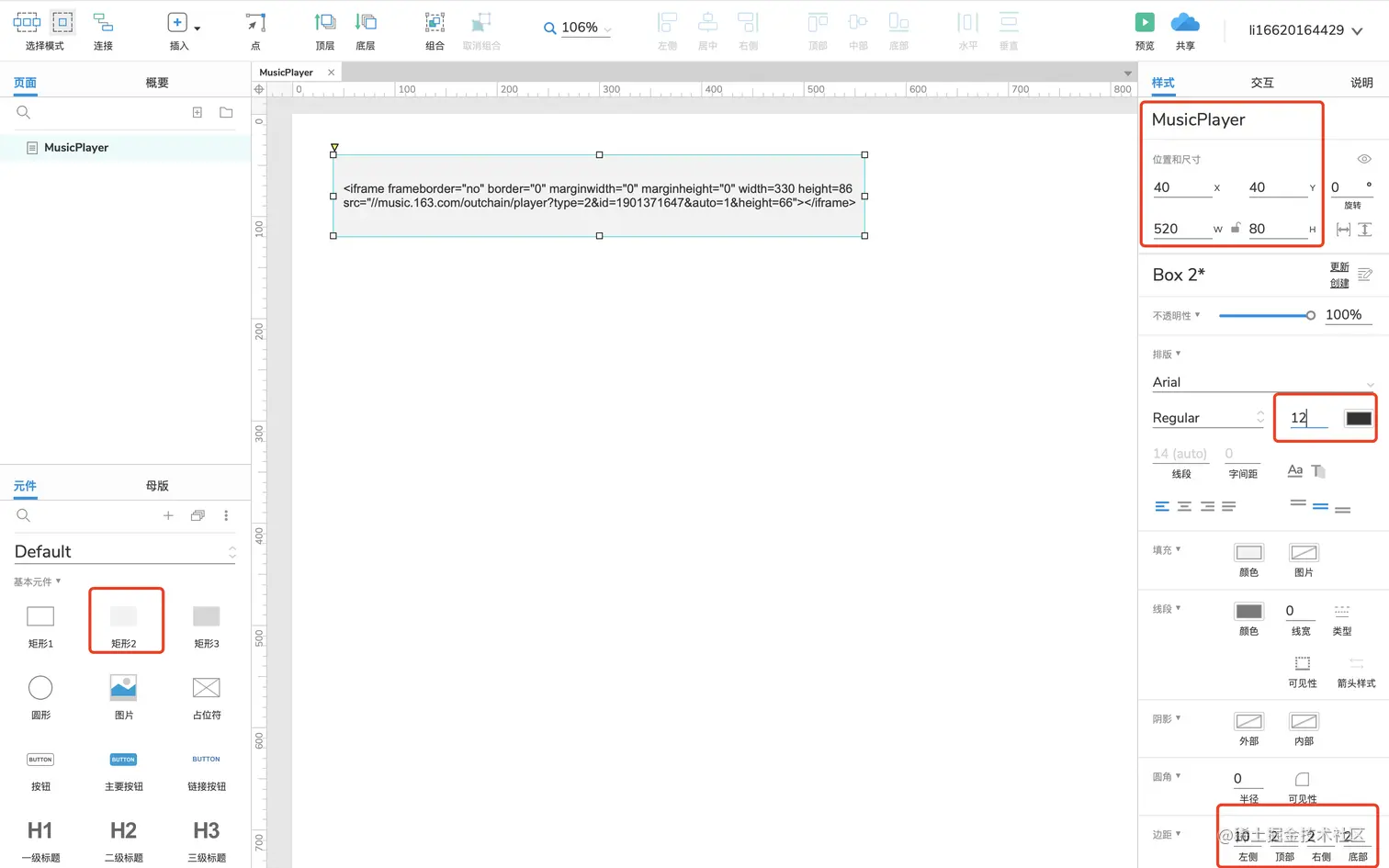1389x868 pixels.
Task: Toggle the aspect ratio lock
Action: 1236,228
